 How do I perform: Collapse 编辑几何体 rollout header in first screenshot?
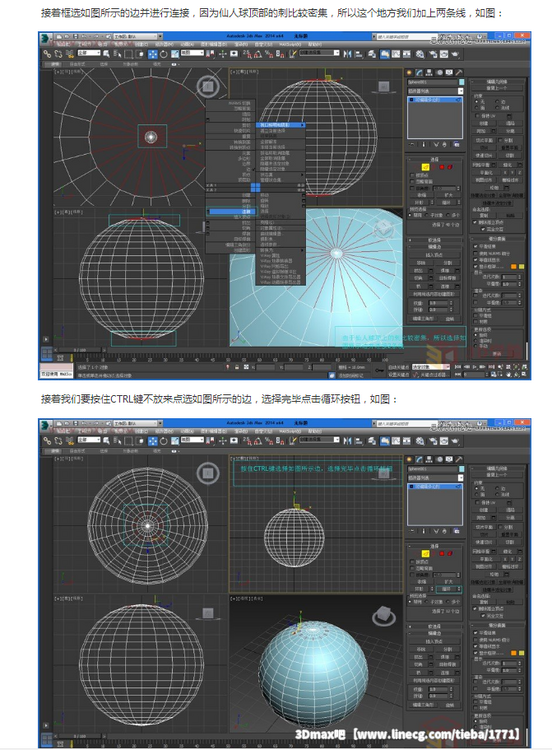point(496,82)
